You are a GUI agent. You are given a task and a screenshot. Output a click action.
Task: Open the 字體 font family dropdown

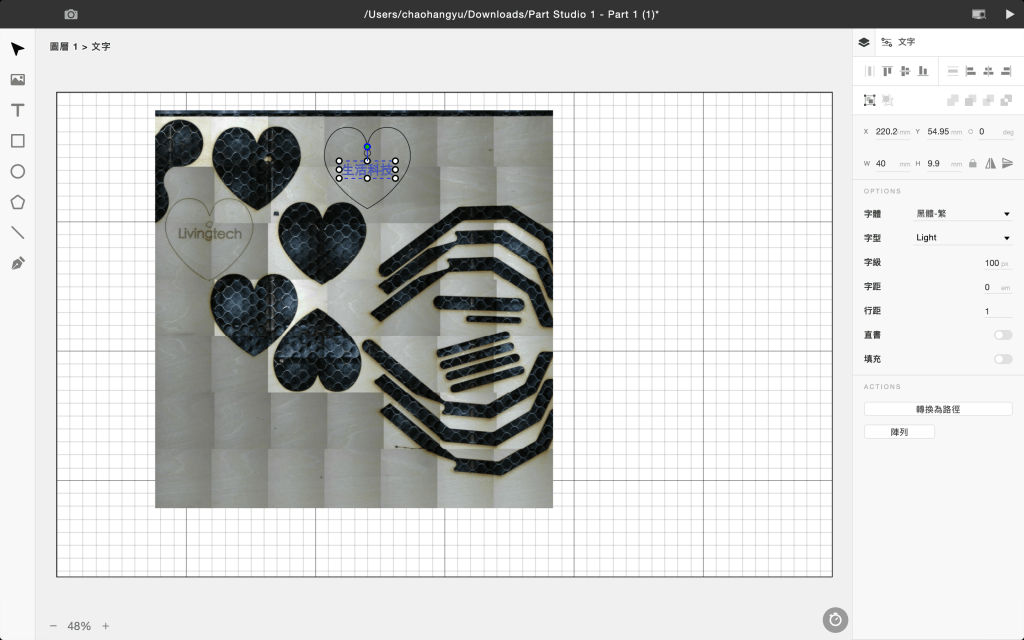(963, 214)
